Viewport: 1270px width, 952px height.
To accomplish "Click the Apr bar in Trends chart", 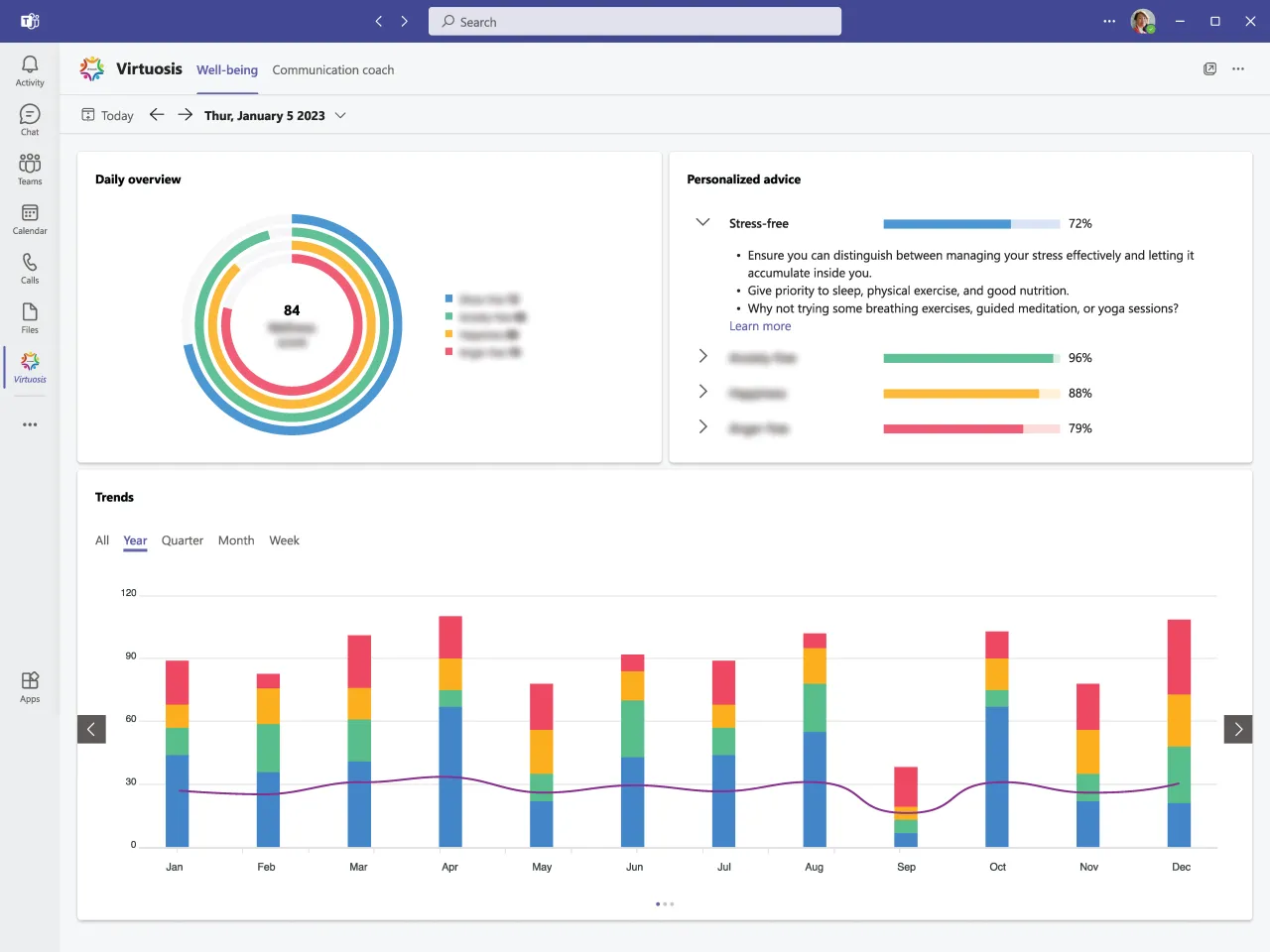I will point(450,732).
